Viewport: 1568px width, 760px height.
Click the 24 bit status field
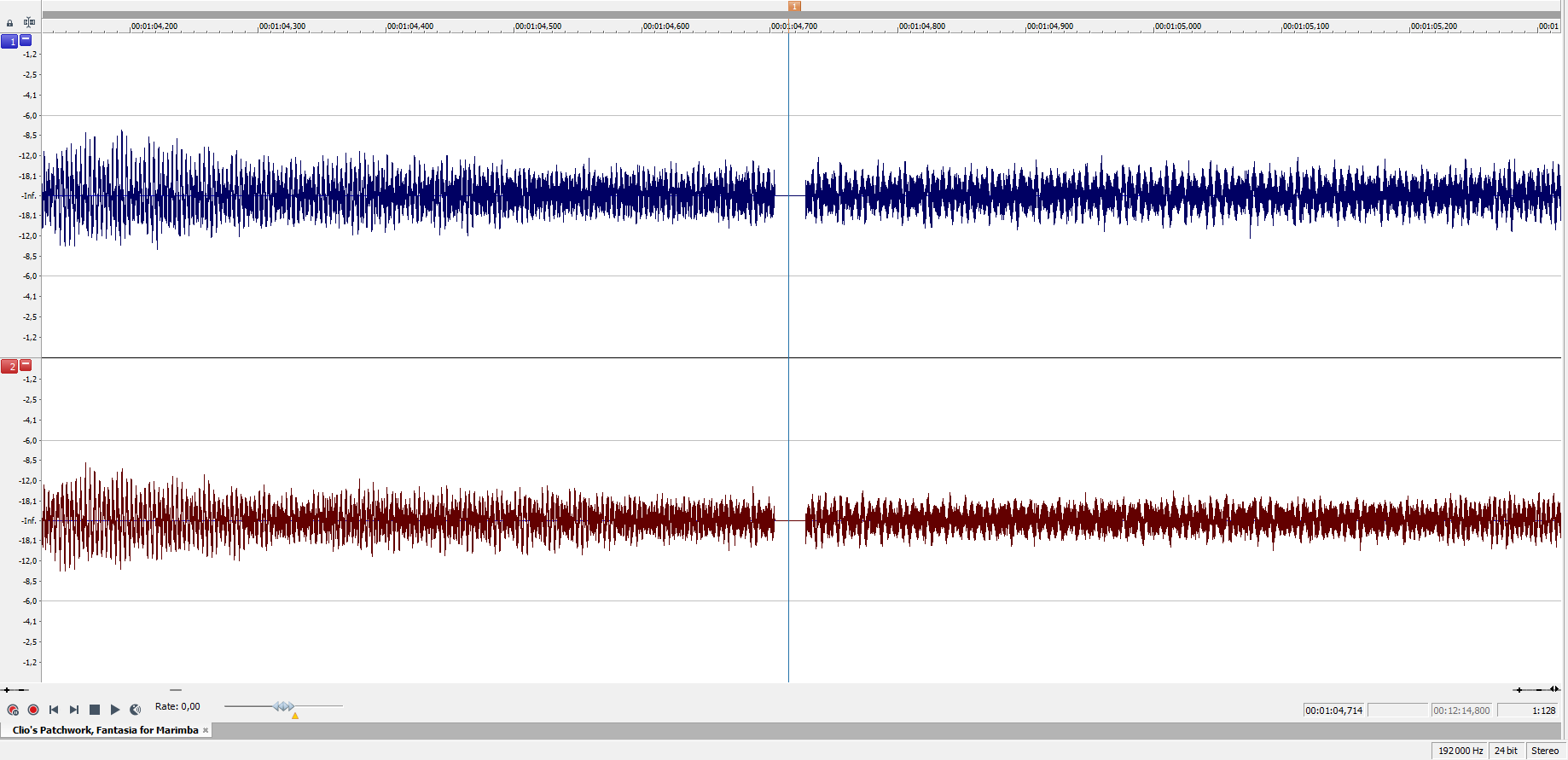pyautogui.click(x=1506, y=751)
